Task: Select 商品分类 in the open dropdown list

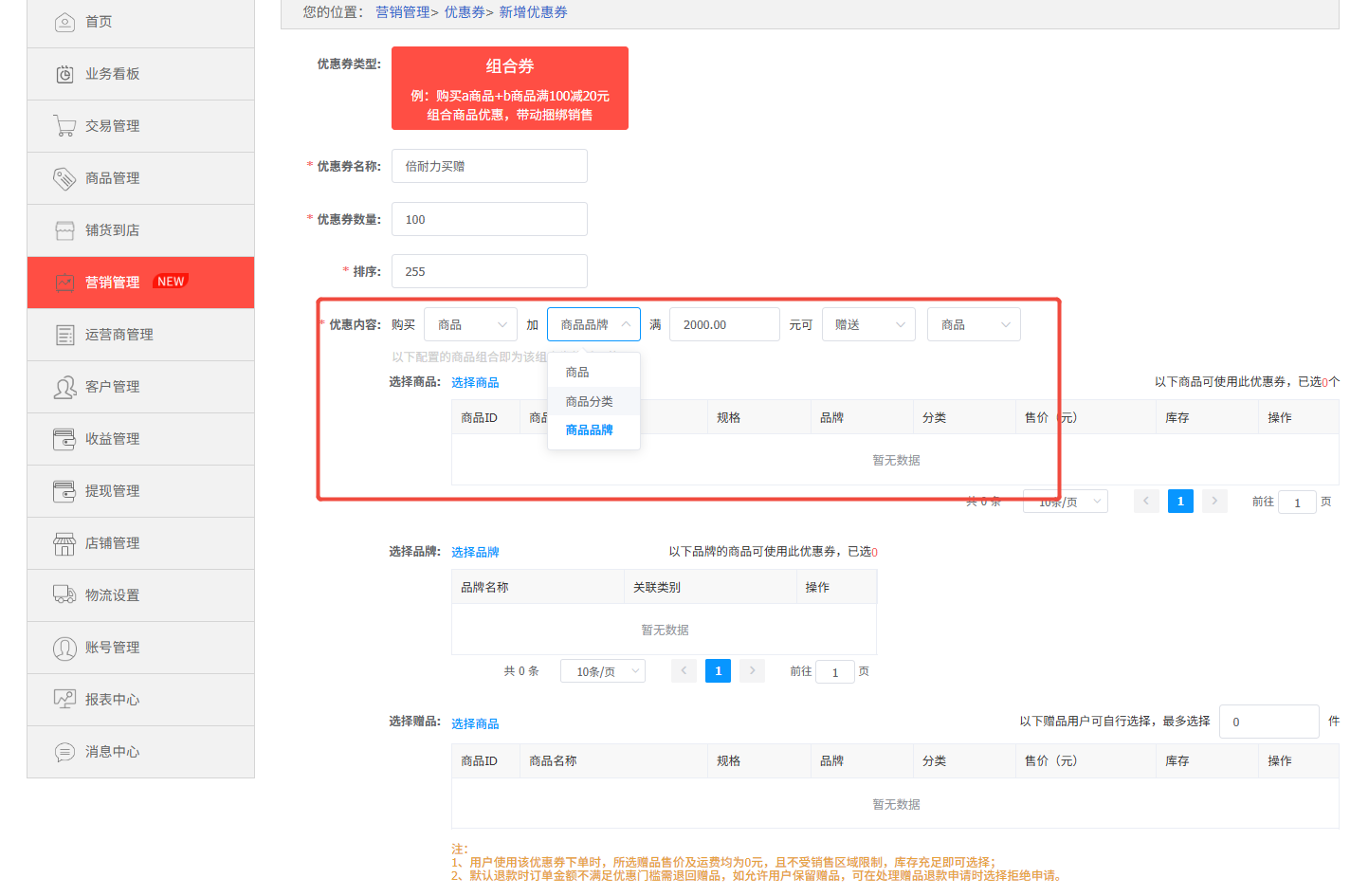Action: pyautogui.click(x=590, y=400)
